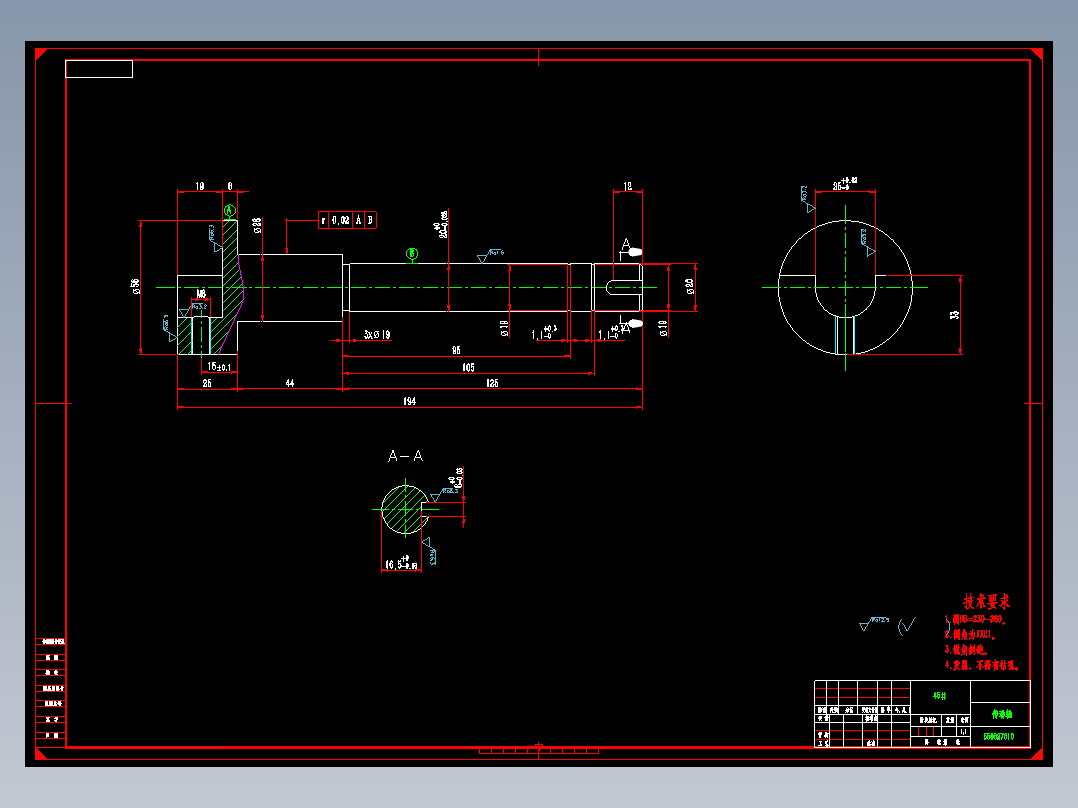The height and width of the screenshot is (808, 1078).
Task: Click the 45# material text in title block
Action: tap(939, 695)
